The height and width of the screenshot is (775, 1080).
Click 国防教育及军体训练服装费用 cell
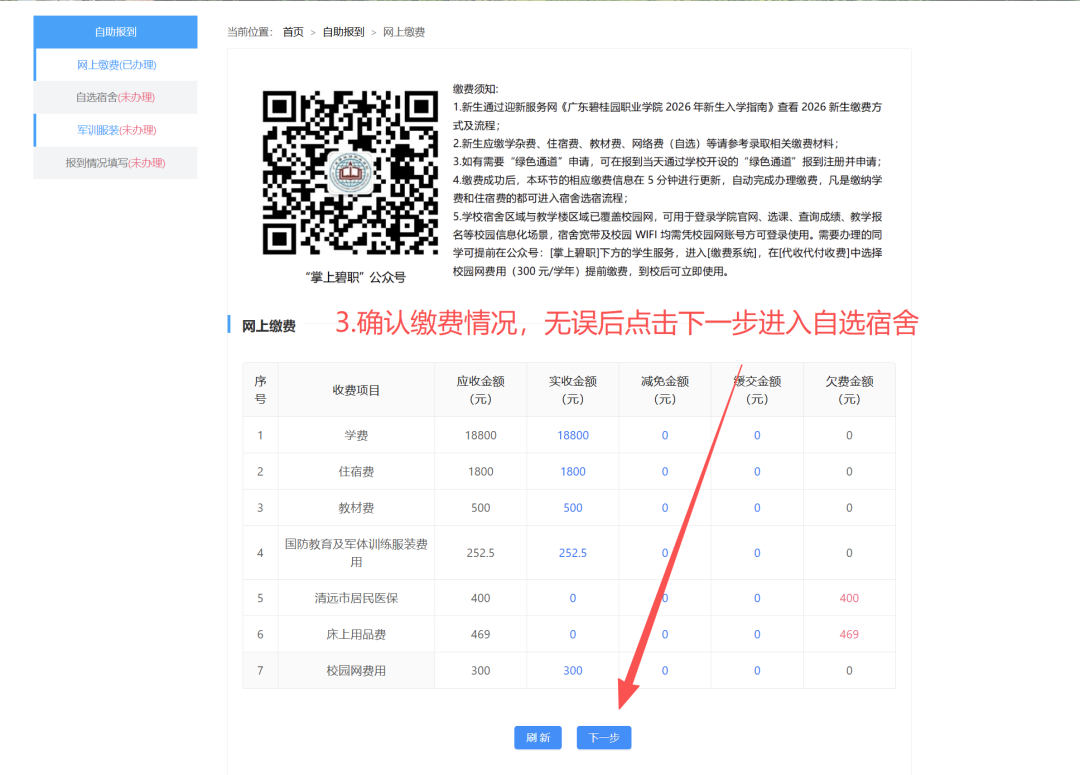coord(356,553)
